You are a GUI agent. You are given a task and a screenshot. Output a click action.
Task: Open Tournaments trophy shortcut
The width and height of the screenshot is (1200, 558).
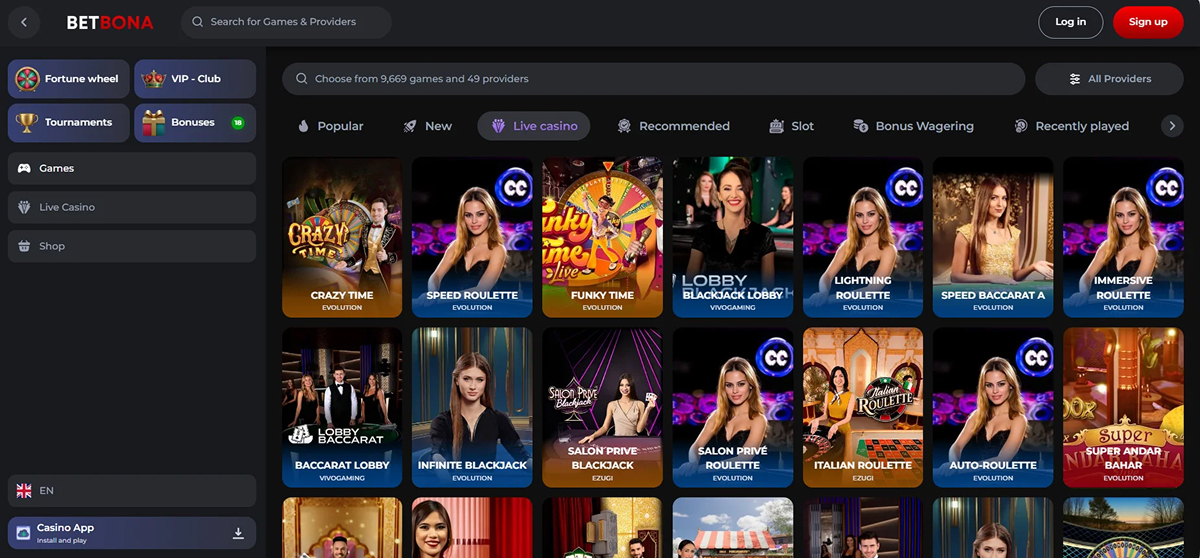(x=28, y=122)
